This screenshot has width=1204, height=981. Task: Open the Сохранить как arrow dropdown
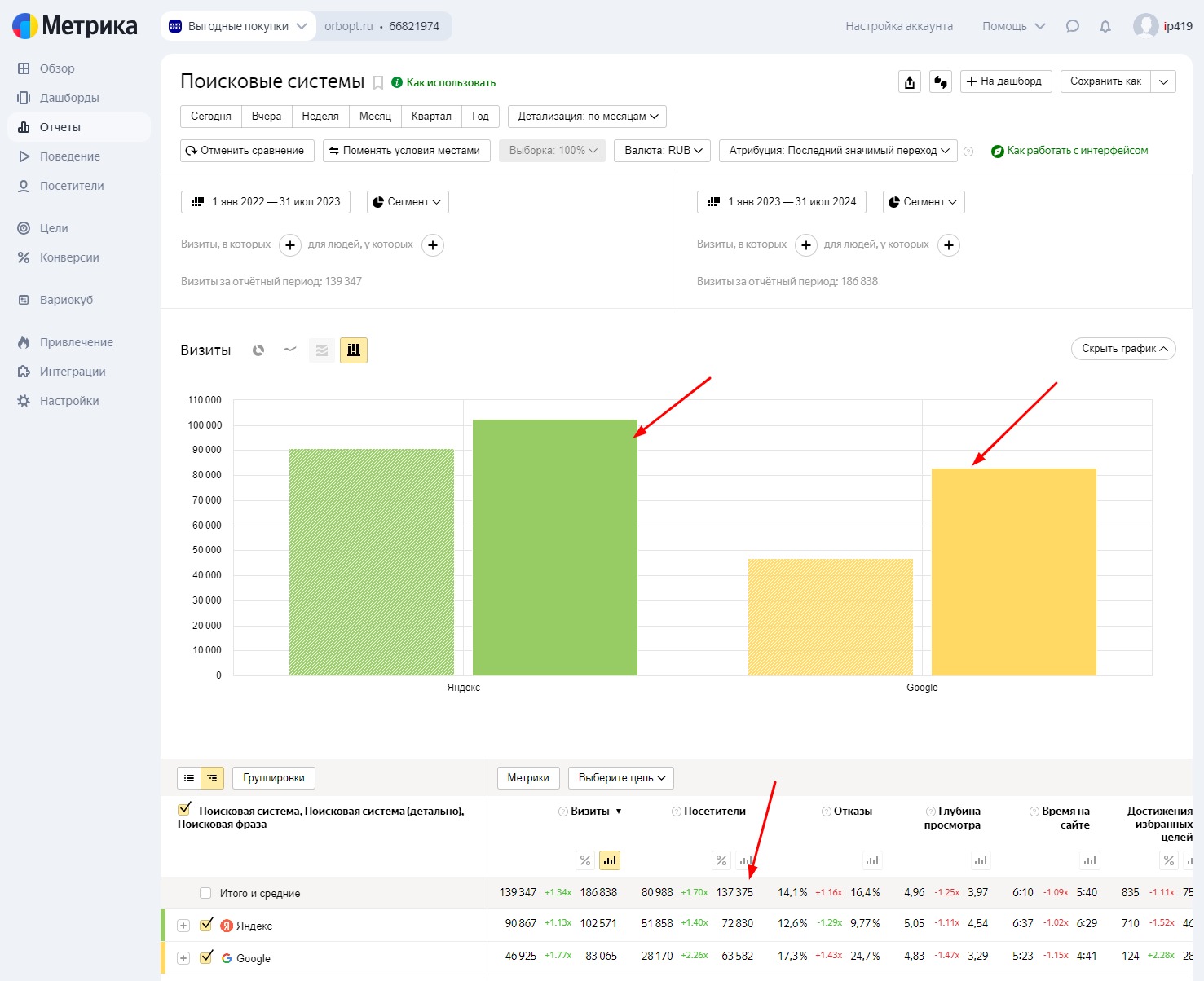(1164, 81)
